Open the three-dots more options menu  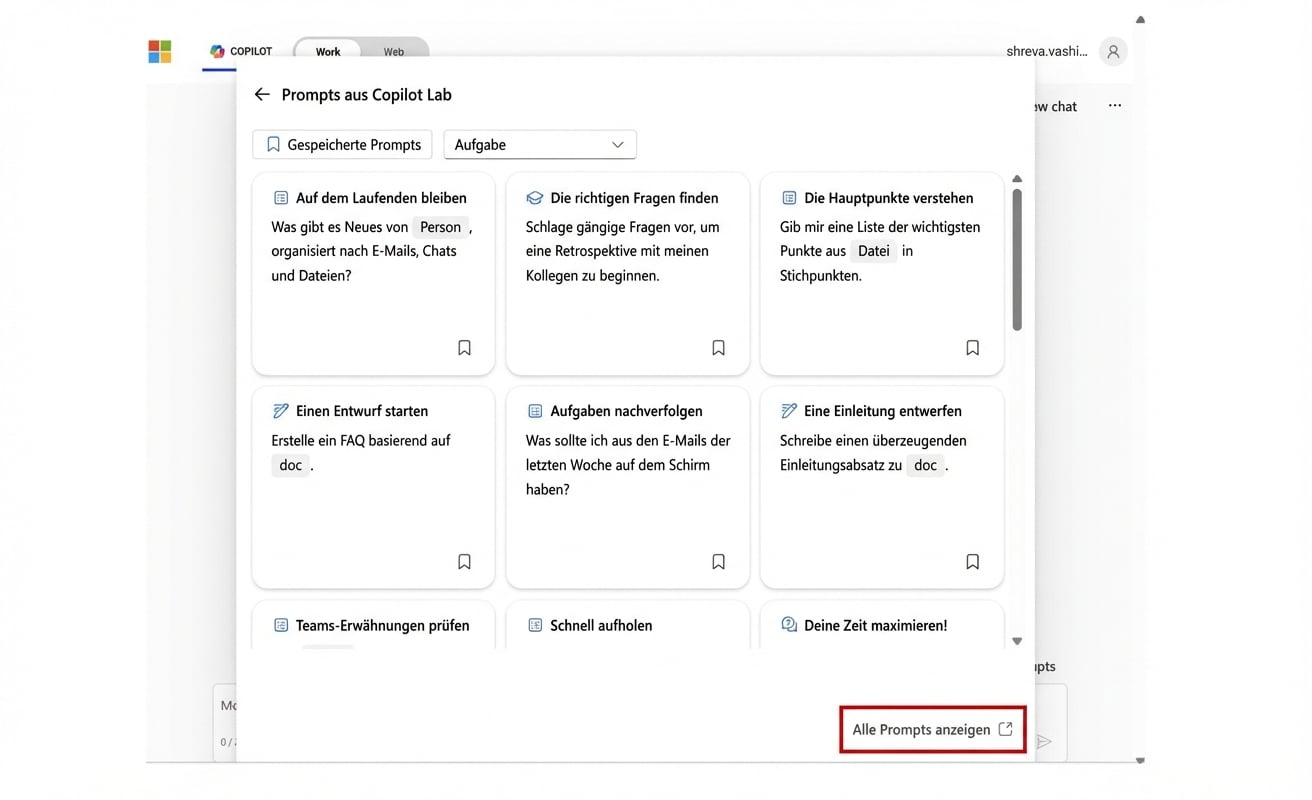coord(1114,106)
